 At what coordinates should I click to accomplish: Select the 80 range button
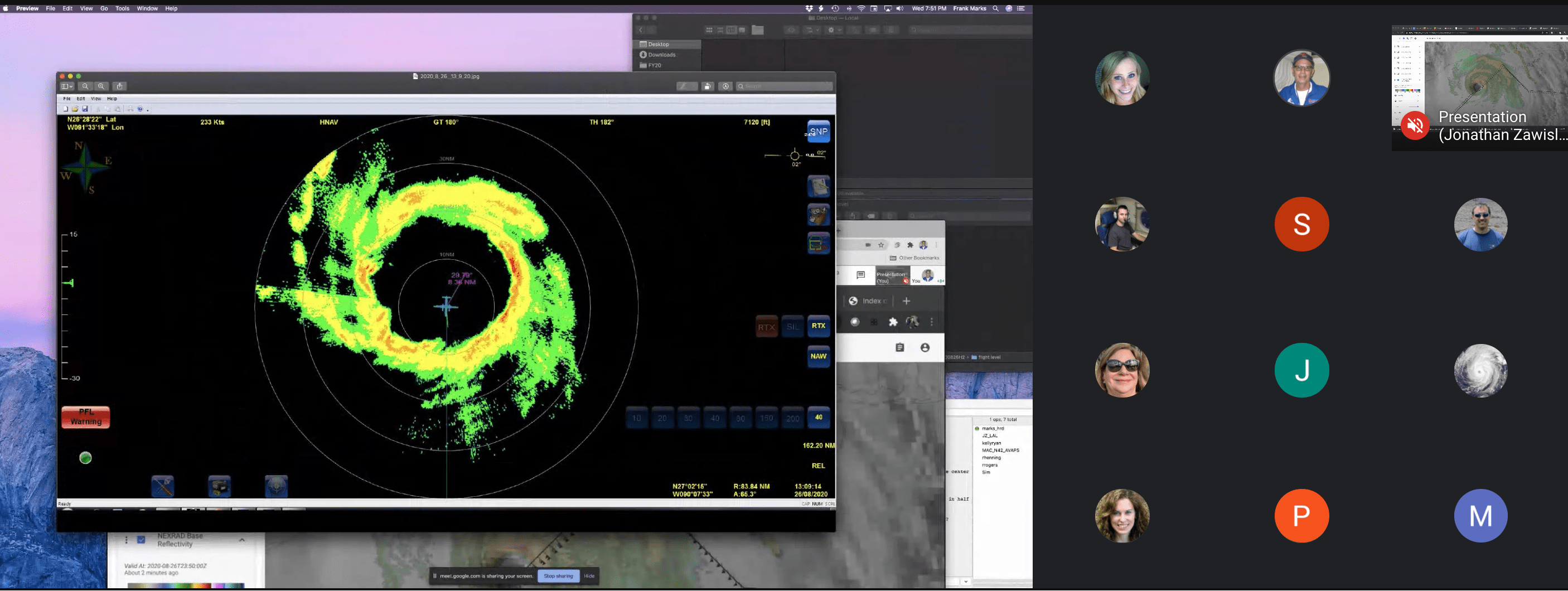[741, 418]
